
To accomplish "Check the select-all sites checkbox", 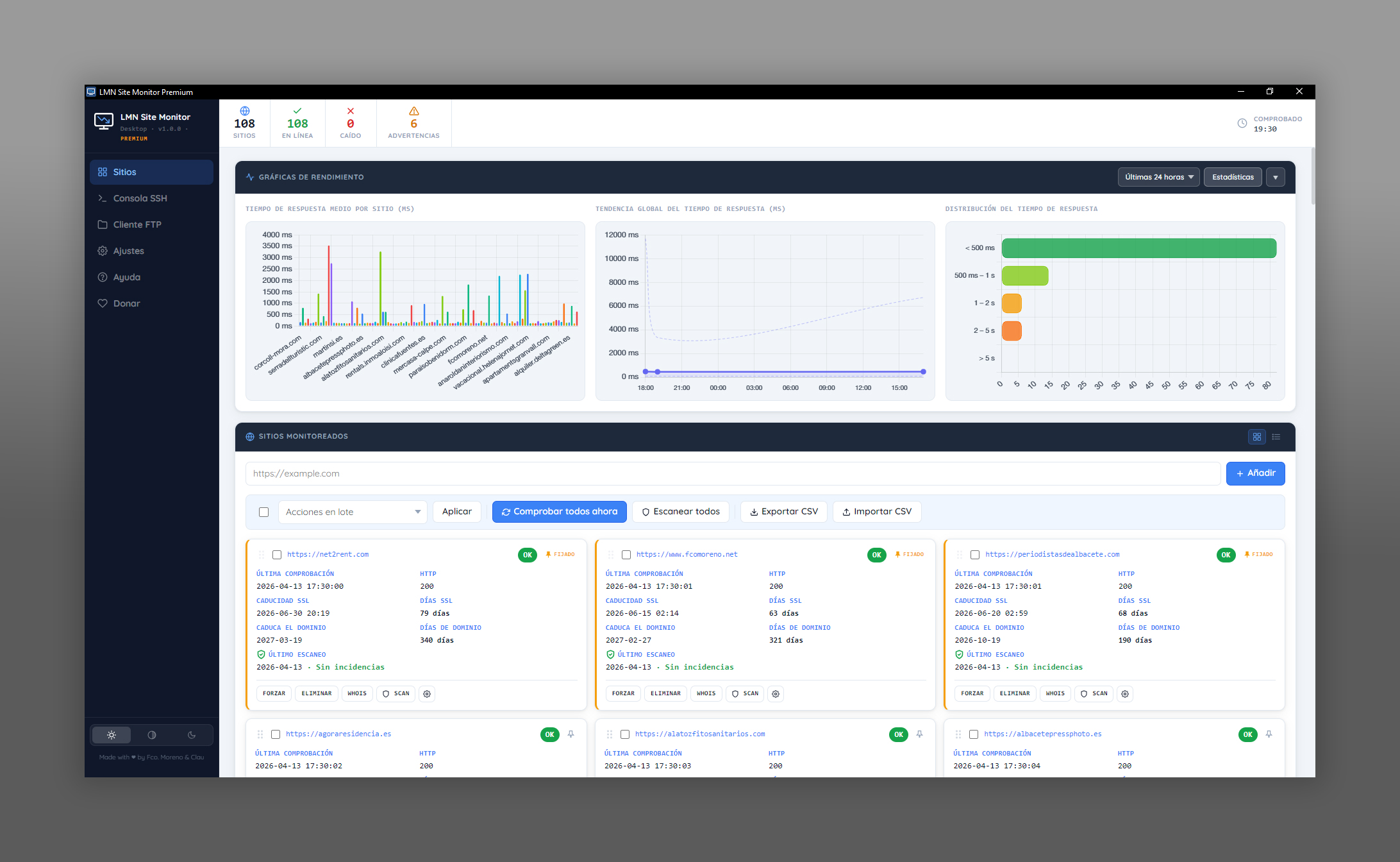I will pos(263,512).
